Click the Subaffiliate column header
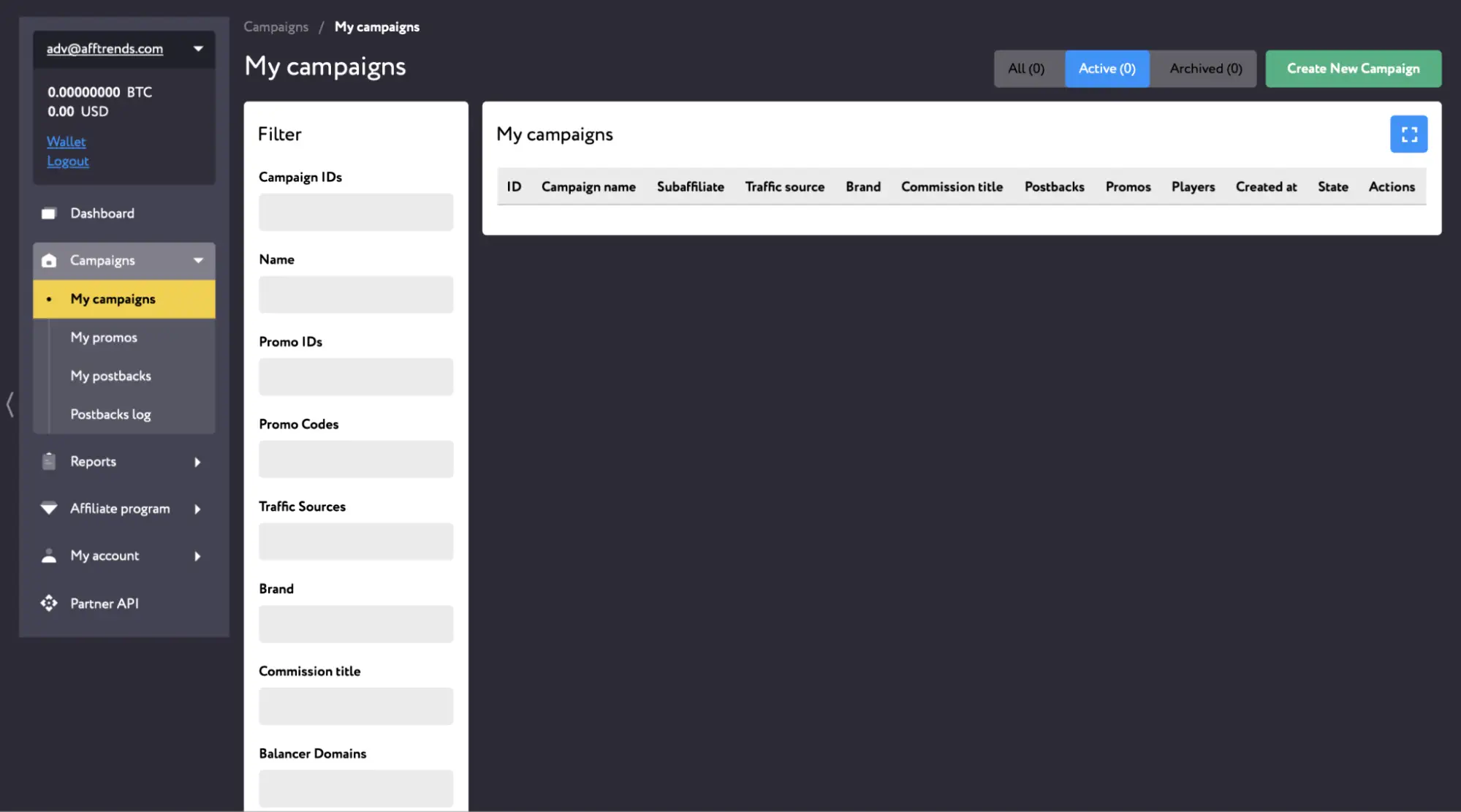This screenshot has width=1461, height=812. coord(690,187)
